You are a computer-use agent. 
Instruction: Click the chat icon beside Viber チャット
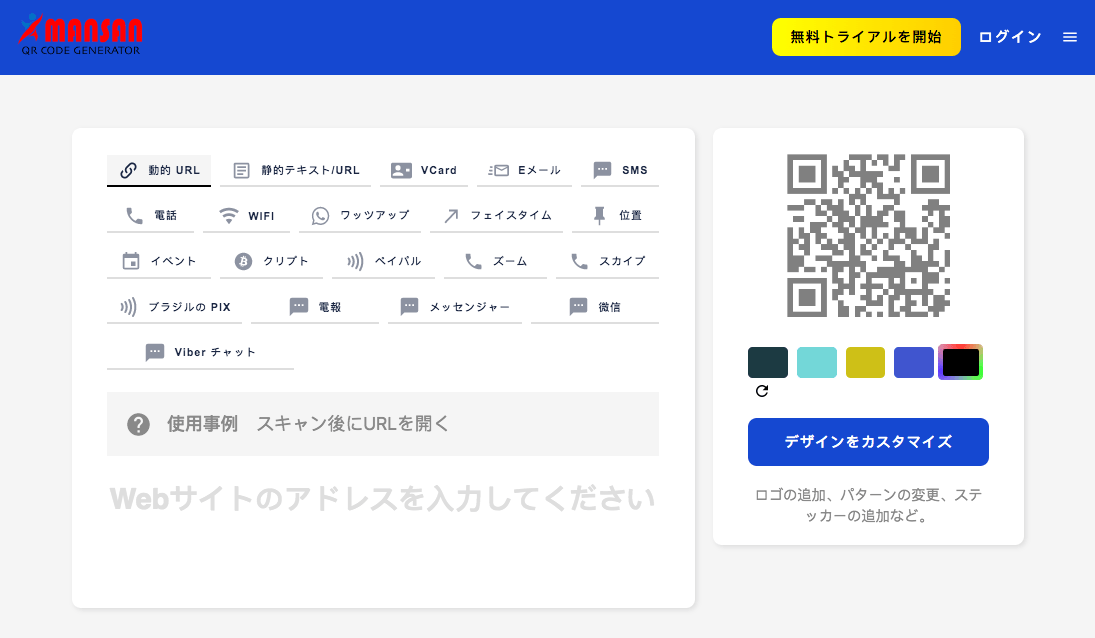click(x=154, y=353)
